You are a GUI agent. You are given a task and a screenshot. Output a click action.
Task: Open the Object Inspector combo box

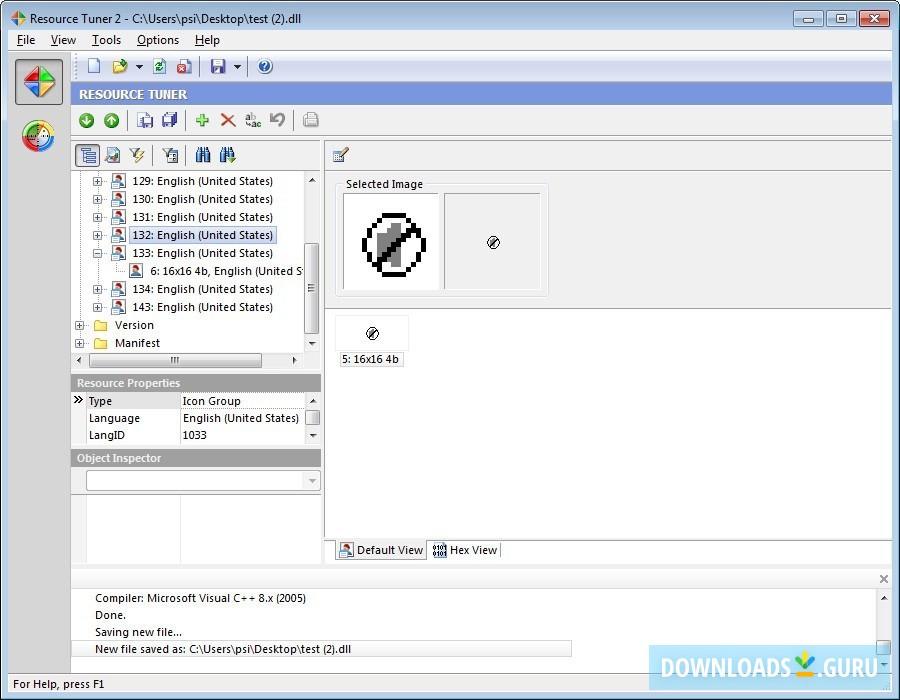pos(203,481)
